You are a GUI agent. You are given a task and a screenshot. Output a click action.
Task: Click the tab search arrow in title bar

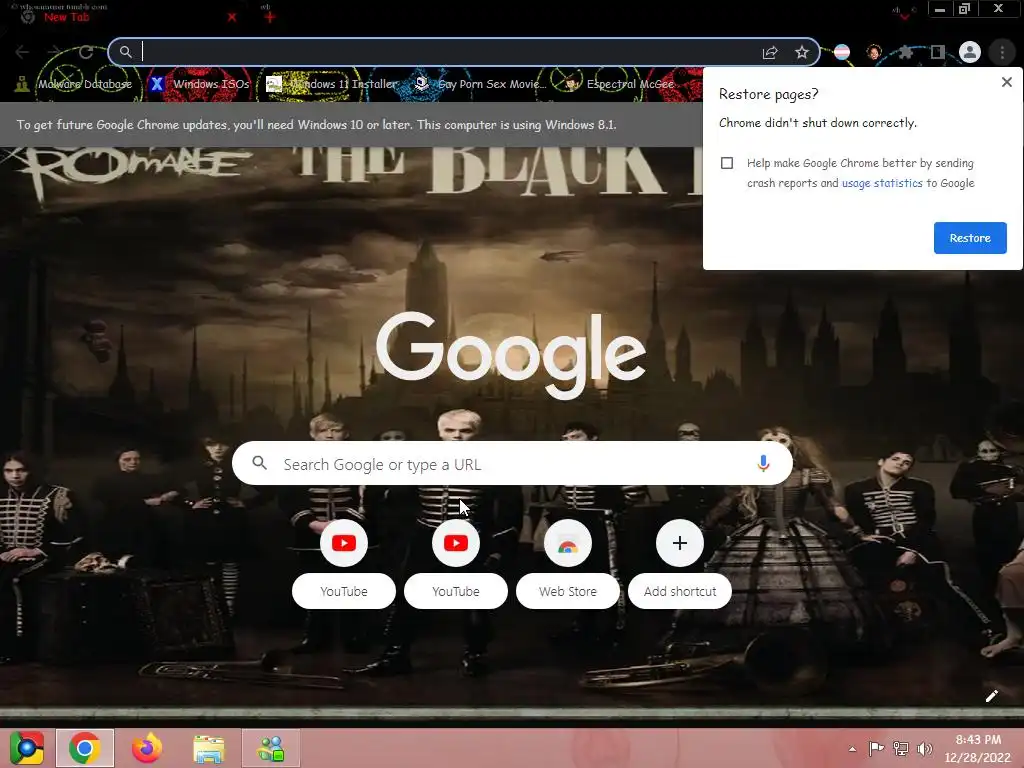(904, 16)
